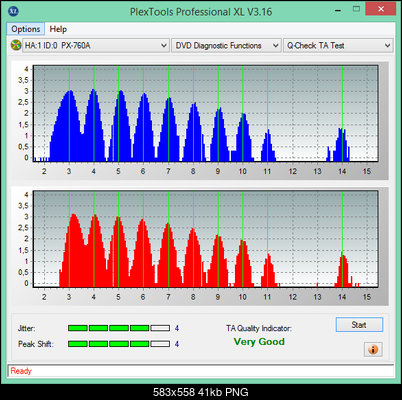This screenshot has height=400, width=402.
Task: Close the PlexTools Professional window
Action: click(x=381, y=9)
